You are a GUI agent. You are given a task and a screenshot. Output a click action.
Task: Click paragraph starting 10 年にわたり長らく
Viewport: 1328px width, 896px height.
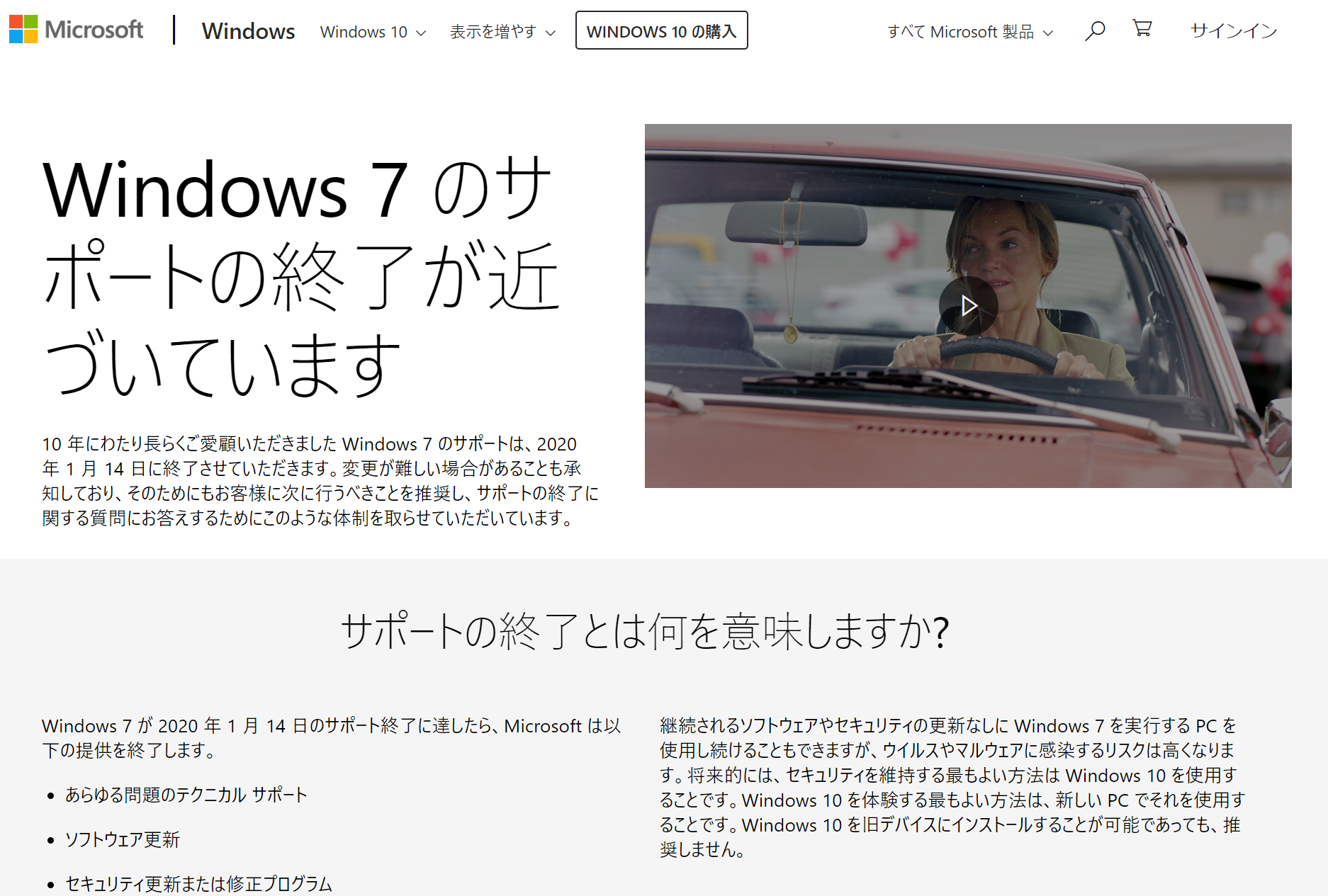tap(320, 481)
